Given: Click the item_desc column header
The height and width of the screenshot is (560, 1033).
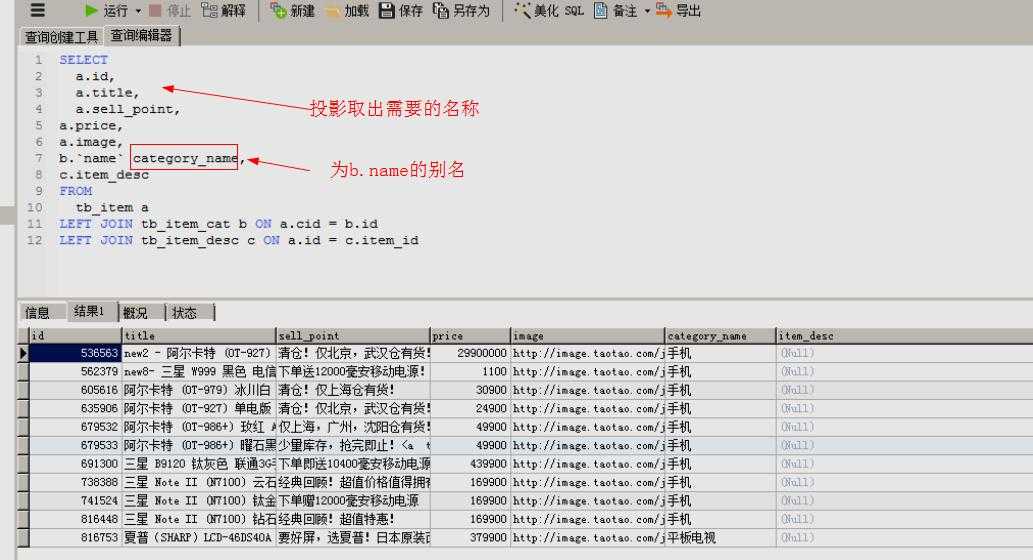Looking at the screenshot, I should pyautogui.click(x=905, y=335).
